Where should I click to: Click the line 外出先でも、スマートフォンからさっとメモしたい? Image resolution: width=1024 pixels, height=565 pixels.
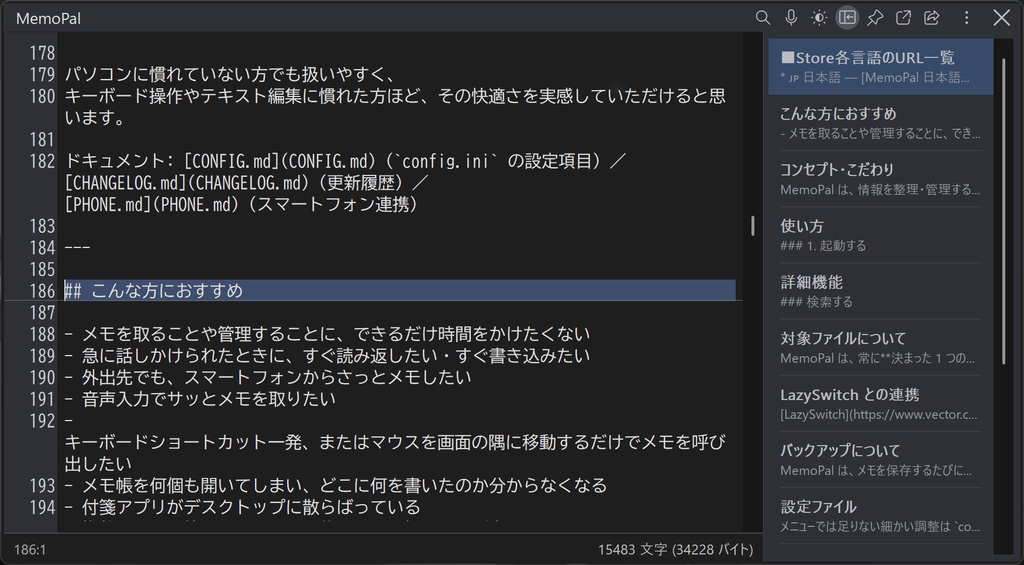(268, 378)
